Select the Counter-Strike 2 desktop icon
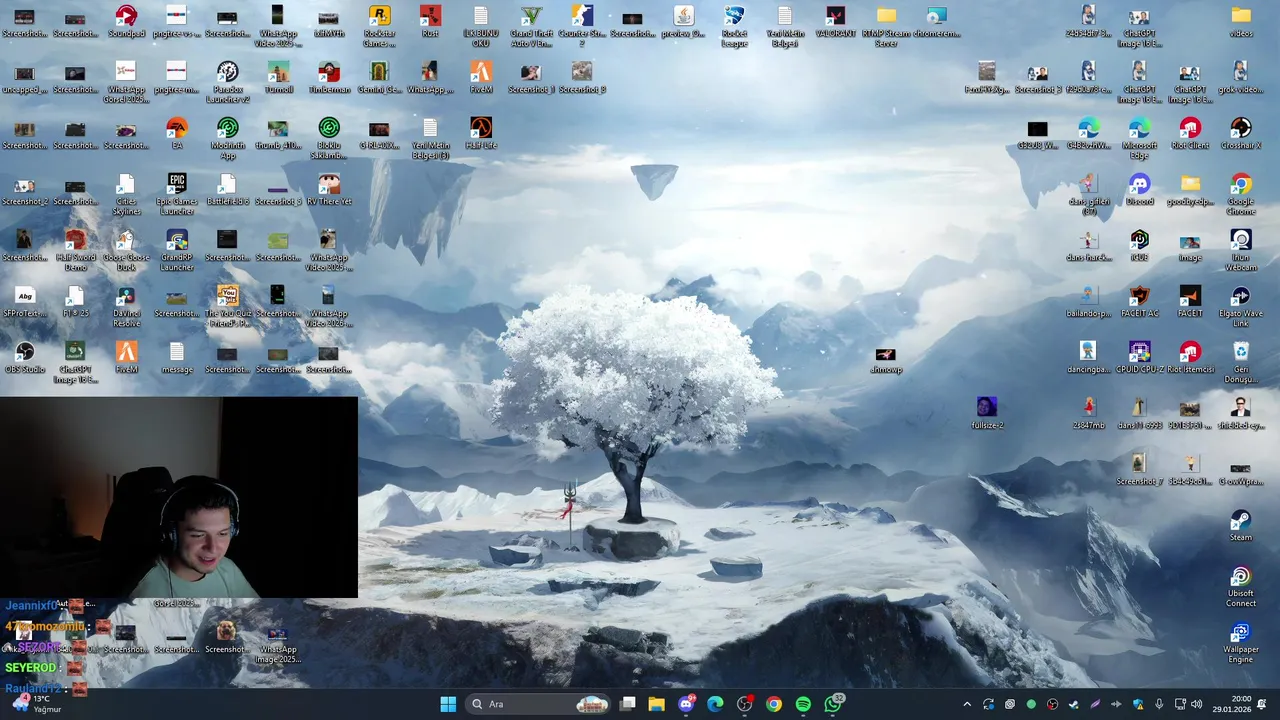The image size is (1280, 720). coord(582,26)
